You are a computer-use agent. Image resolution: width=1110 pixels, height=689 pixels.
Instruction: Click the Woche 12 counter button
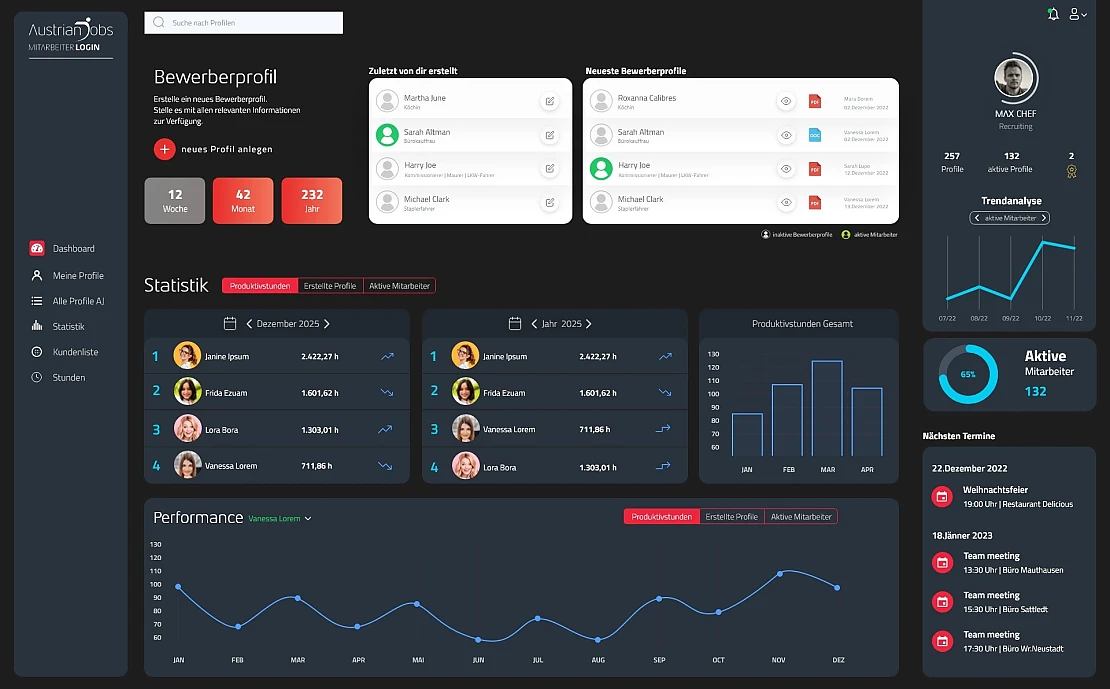tap(175, 201)
